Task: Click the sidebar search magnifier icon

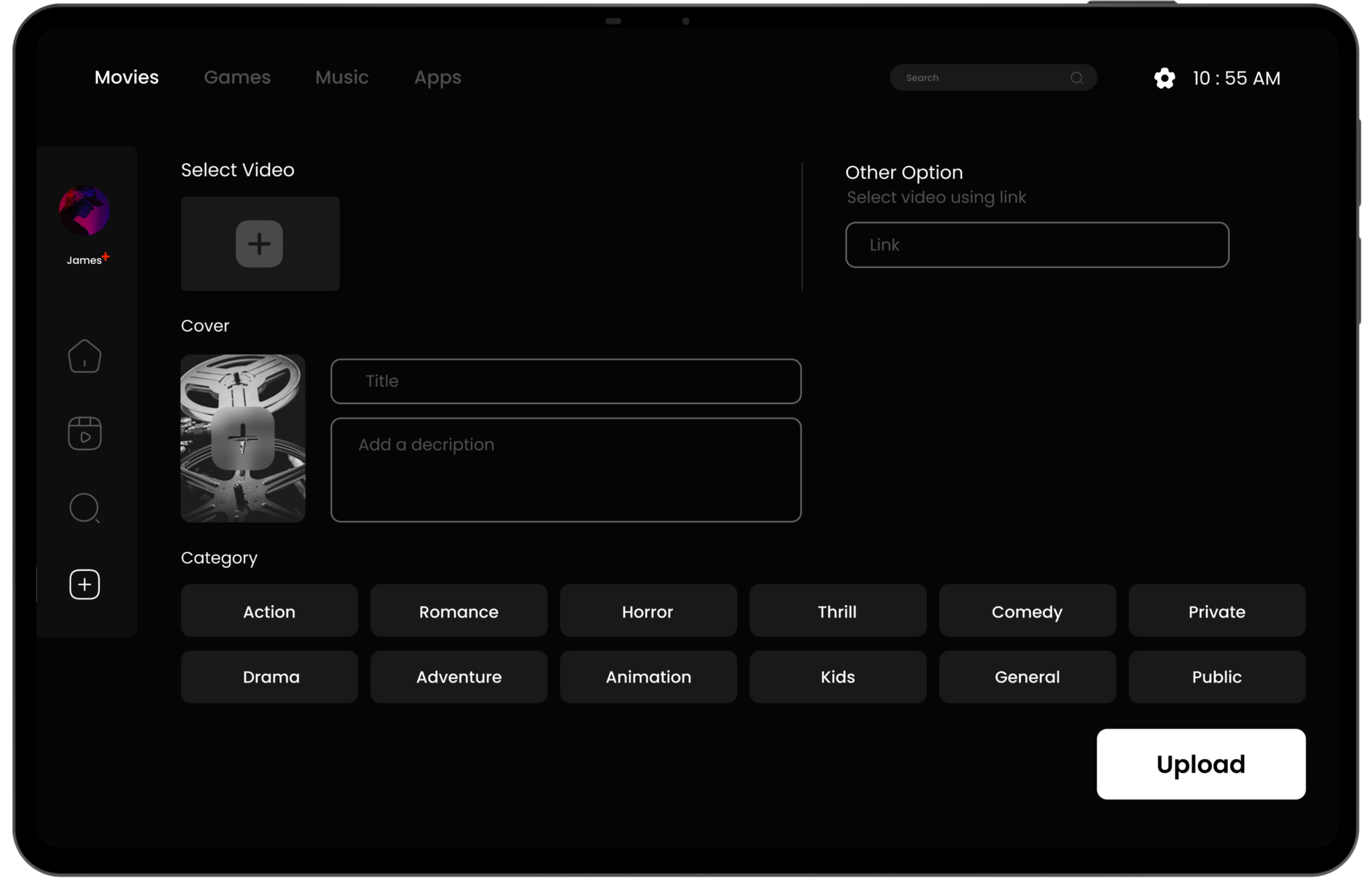Action: 84,508
